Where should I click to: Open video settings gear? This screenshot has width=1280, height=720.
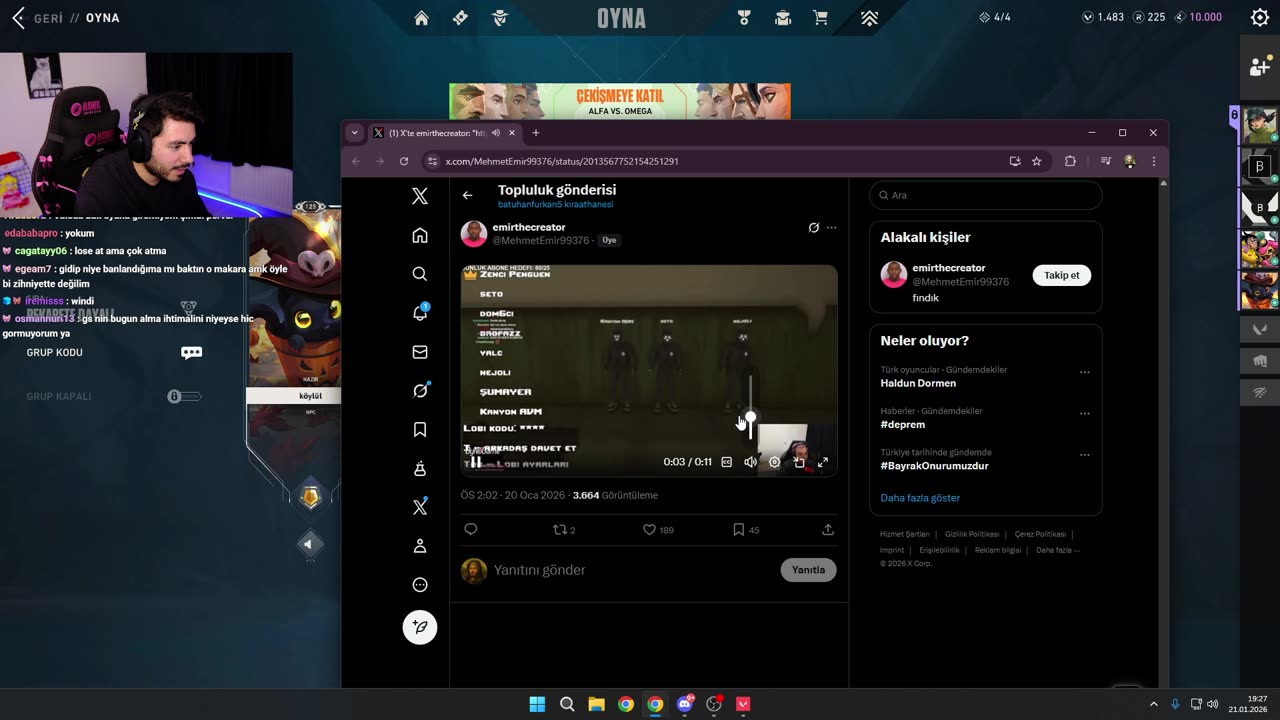[x=774, y=462]
